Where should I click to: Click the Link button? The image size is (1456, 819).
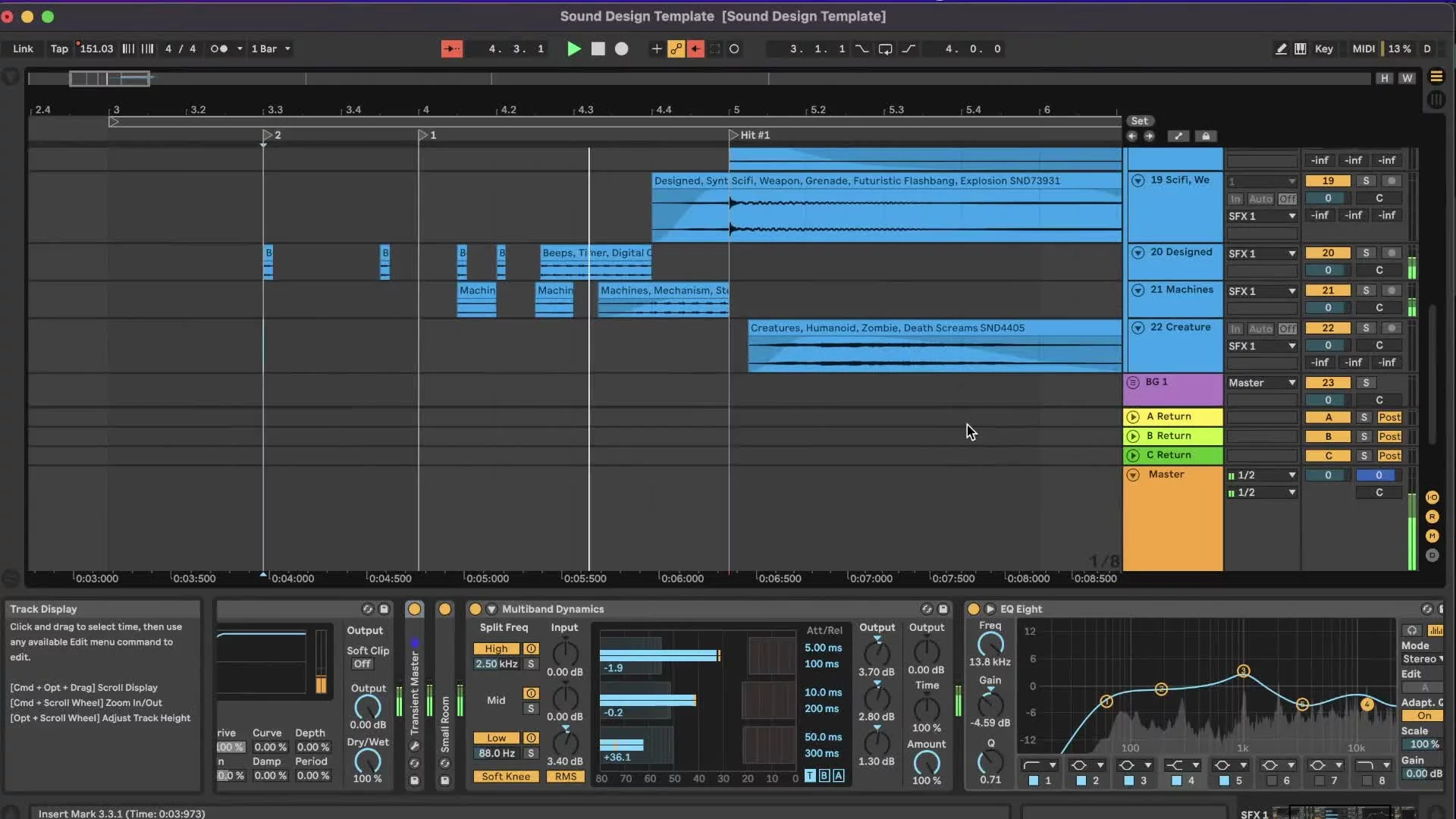tap(23, 49)
